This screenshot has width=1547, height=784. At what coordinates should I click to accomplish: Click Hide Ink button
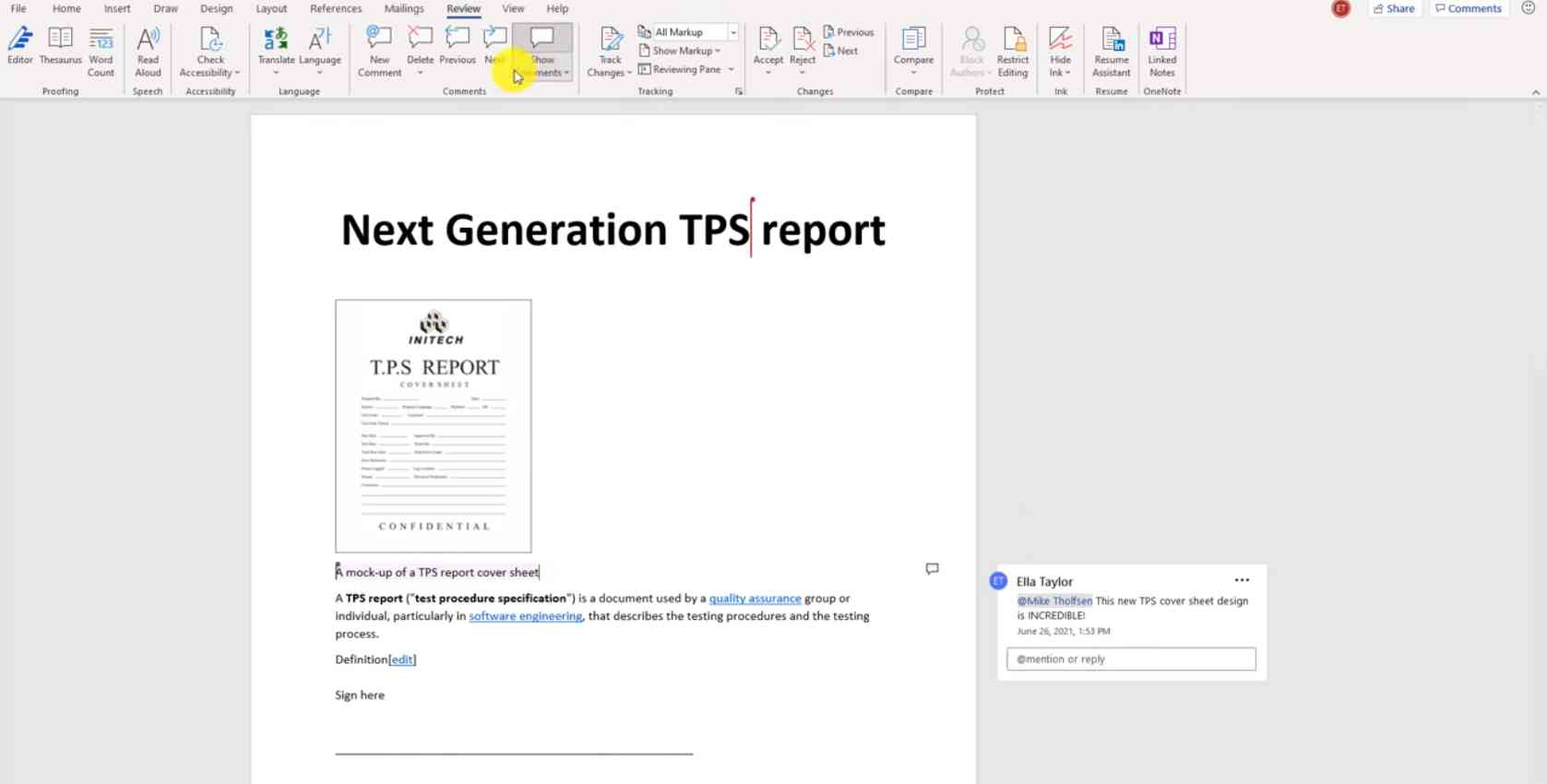coord(1060,52)
